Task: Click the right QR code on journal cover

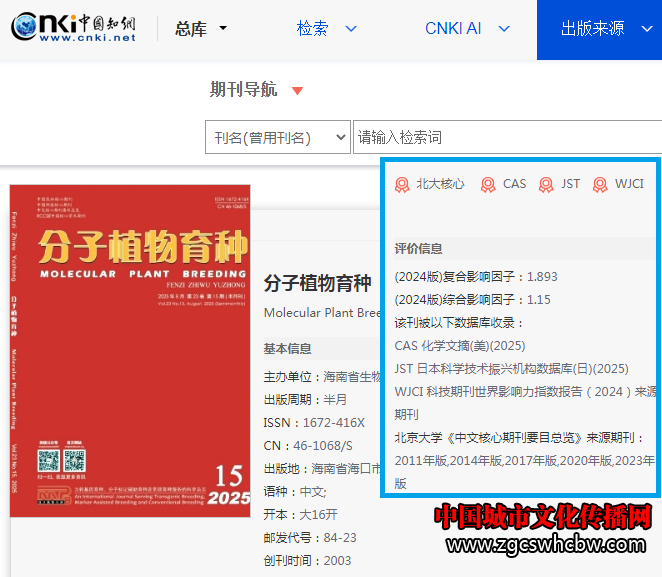Action: [x=74, y=461]
